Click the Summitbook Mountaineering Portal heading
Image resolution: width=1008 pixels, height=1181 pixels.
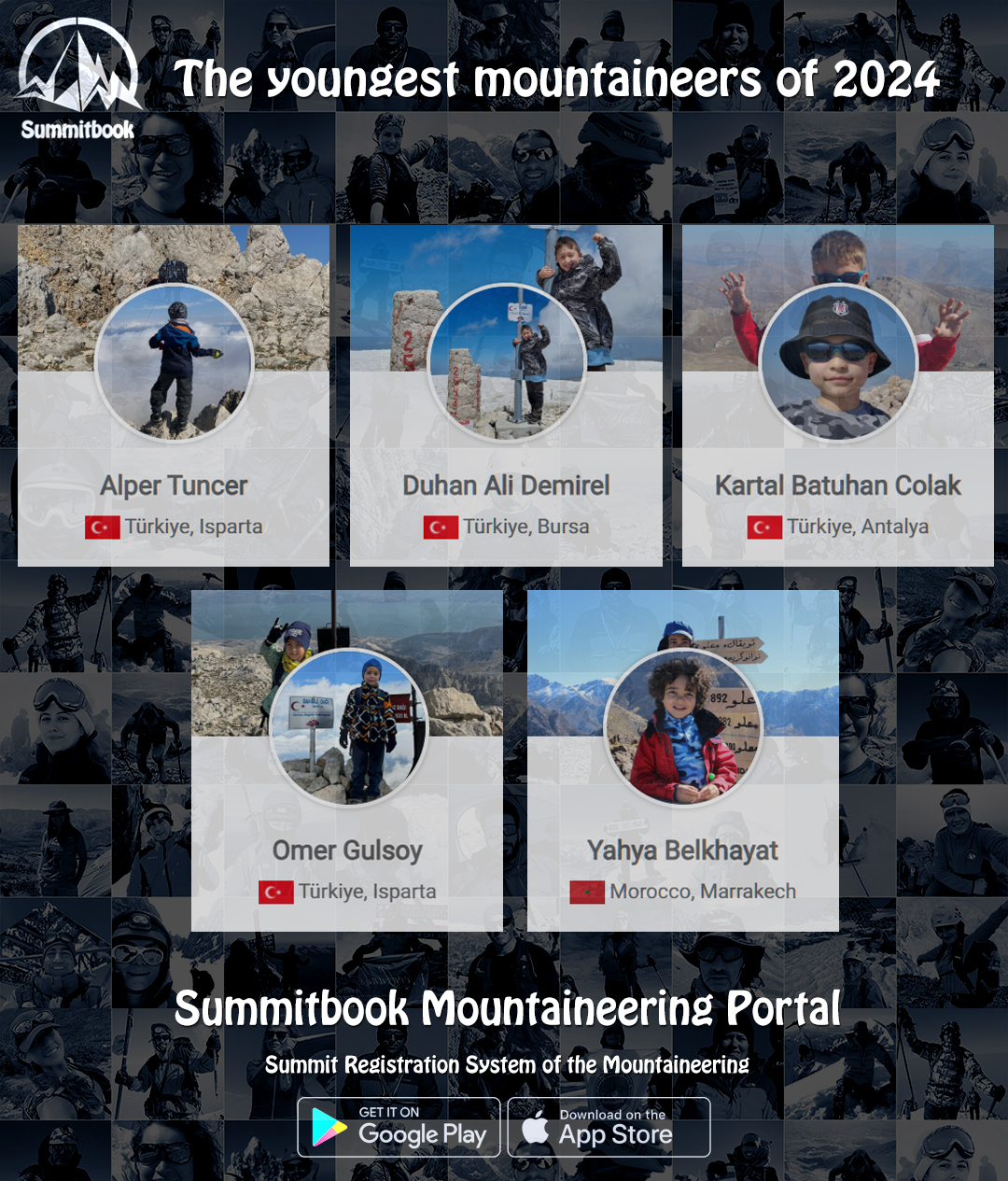coord(508,1008)
